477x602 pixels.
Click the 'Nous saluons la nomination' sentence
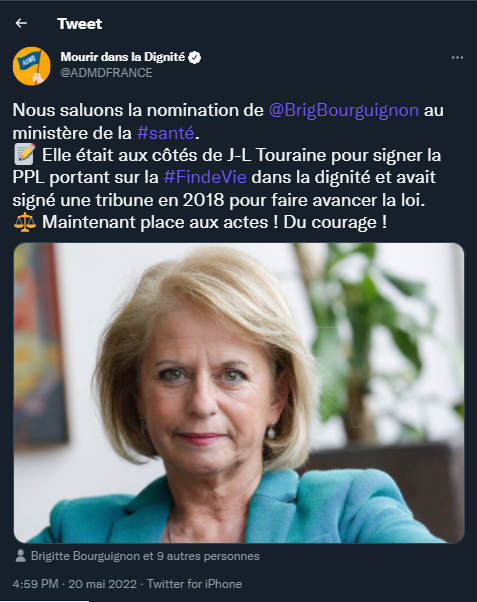pyautogui.click(x=138, y=111)
